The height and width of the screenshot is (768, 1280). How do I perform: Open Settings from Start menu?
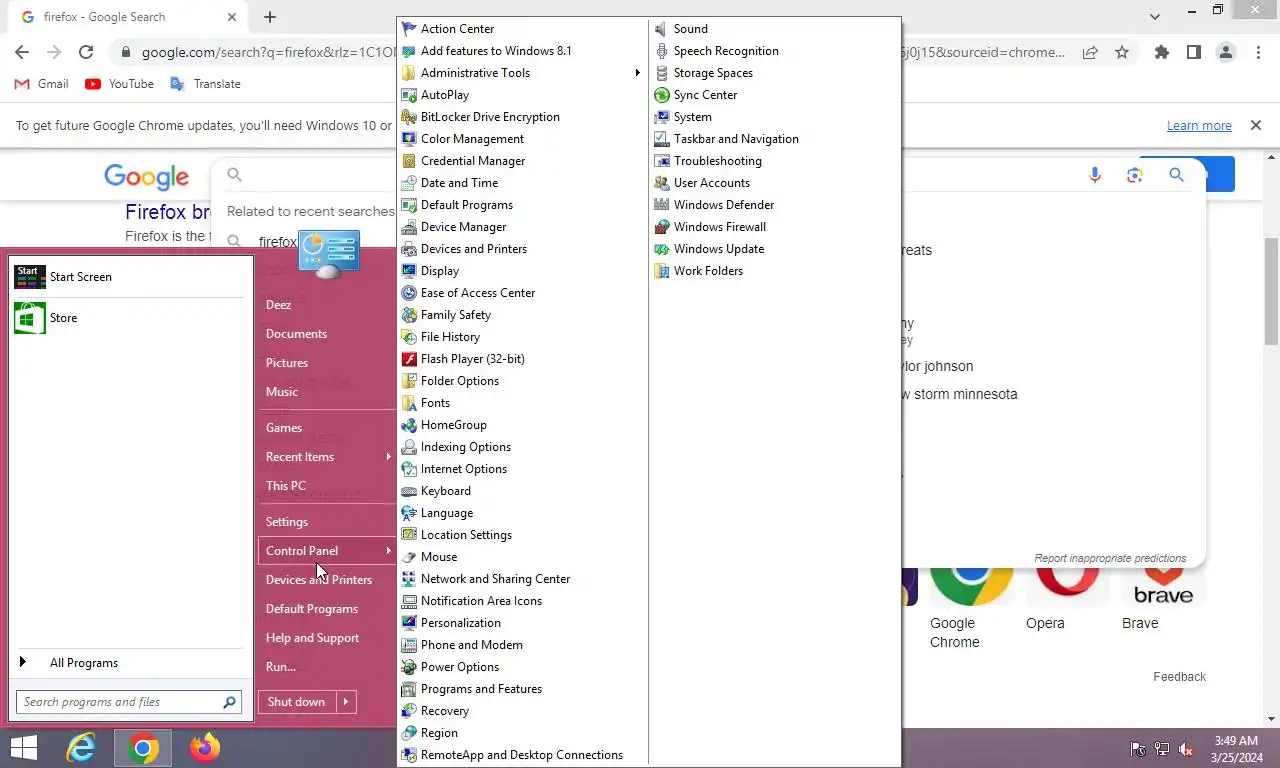coord(287,522)
